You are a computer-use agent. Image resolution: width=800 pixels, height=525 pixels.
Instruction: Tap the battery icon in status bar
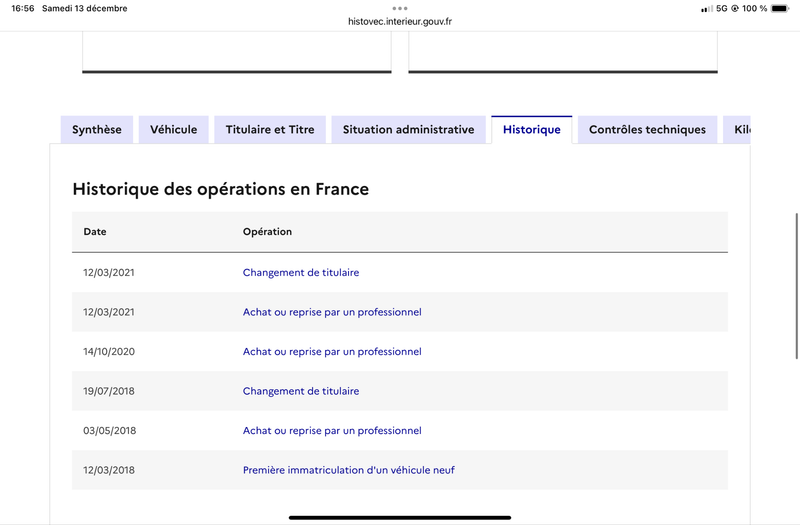[x=780, y=9]
